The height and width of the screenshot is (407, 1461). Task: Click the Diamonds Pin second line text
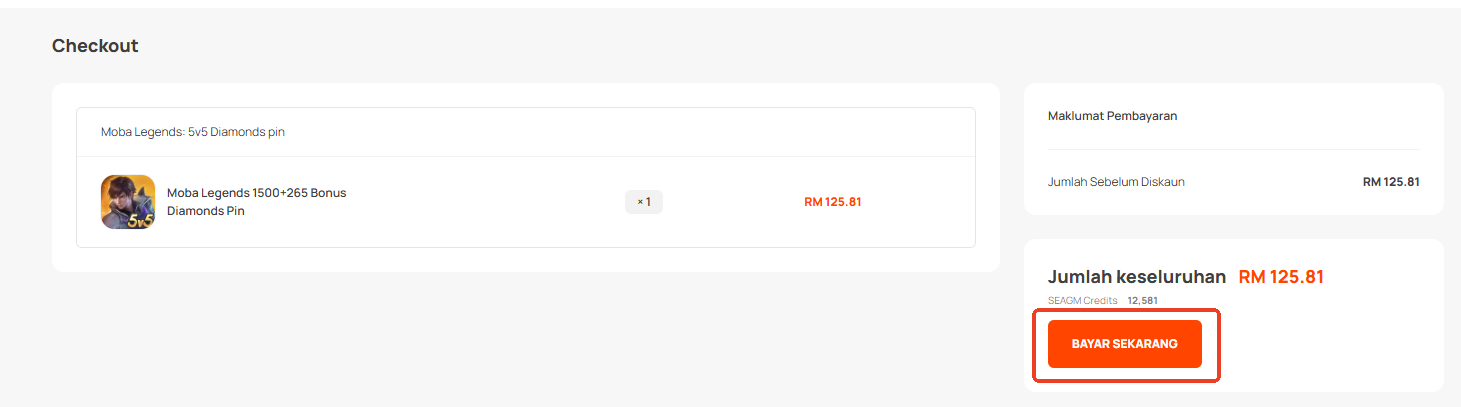pos(205,211)
